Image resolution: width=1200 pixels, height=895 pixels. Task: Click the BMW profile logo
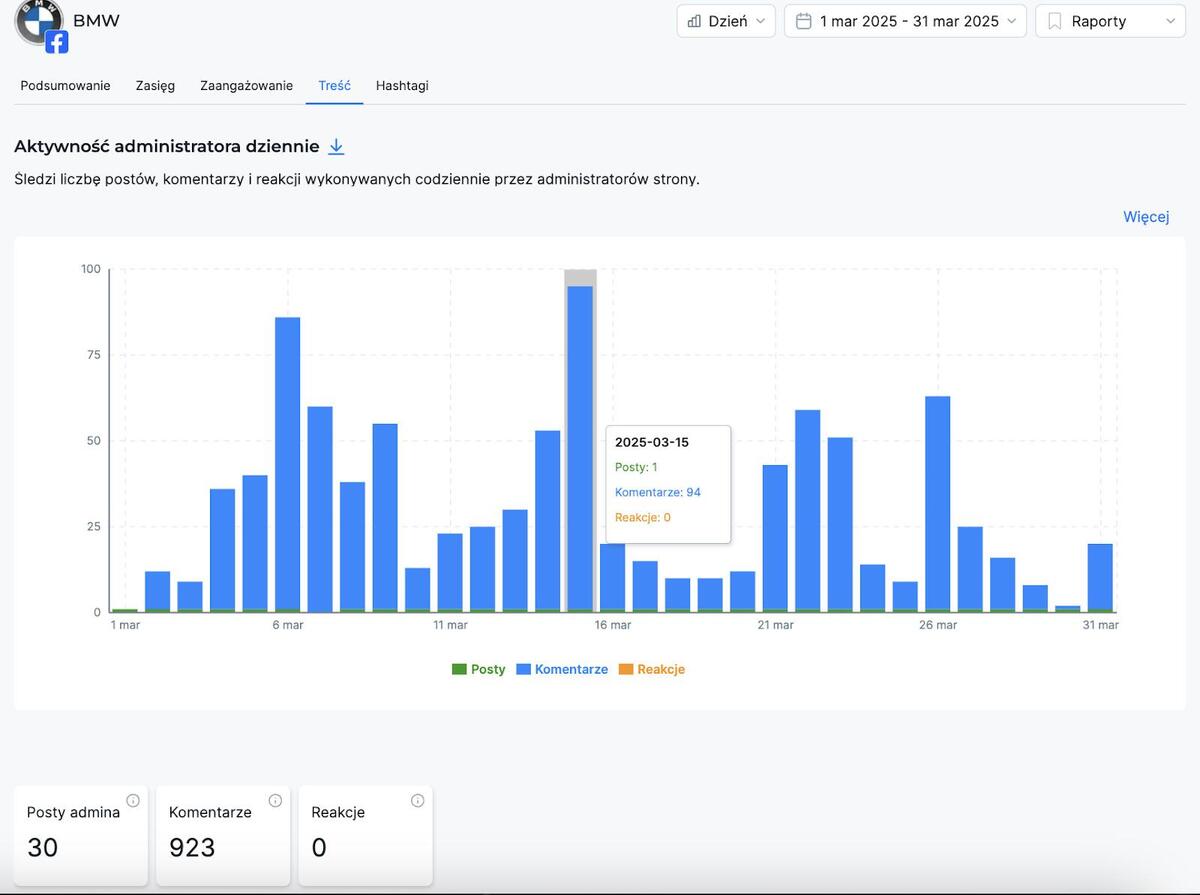[x=39, y=21]
